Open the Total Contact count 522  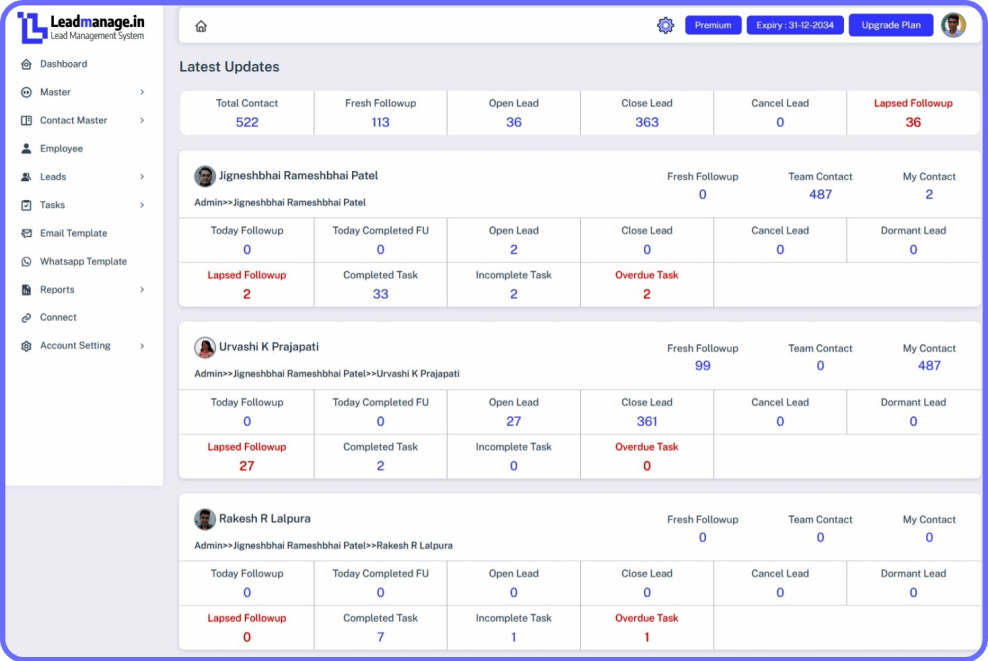coord(247,122)
